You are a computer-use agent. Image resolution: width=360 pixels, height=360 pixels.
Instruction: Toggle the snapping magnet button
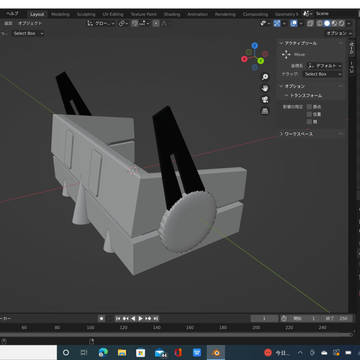(x=135, y=23)
